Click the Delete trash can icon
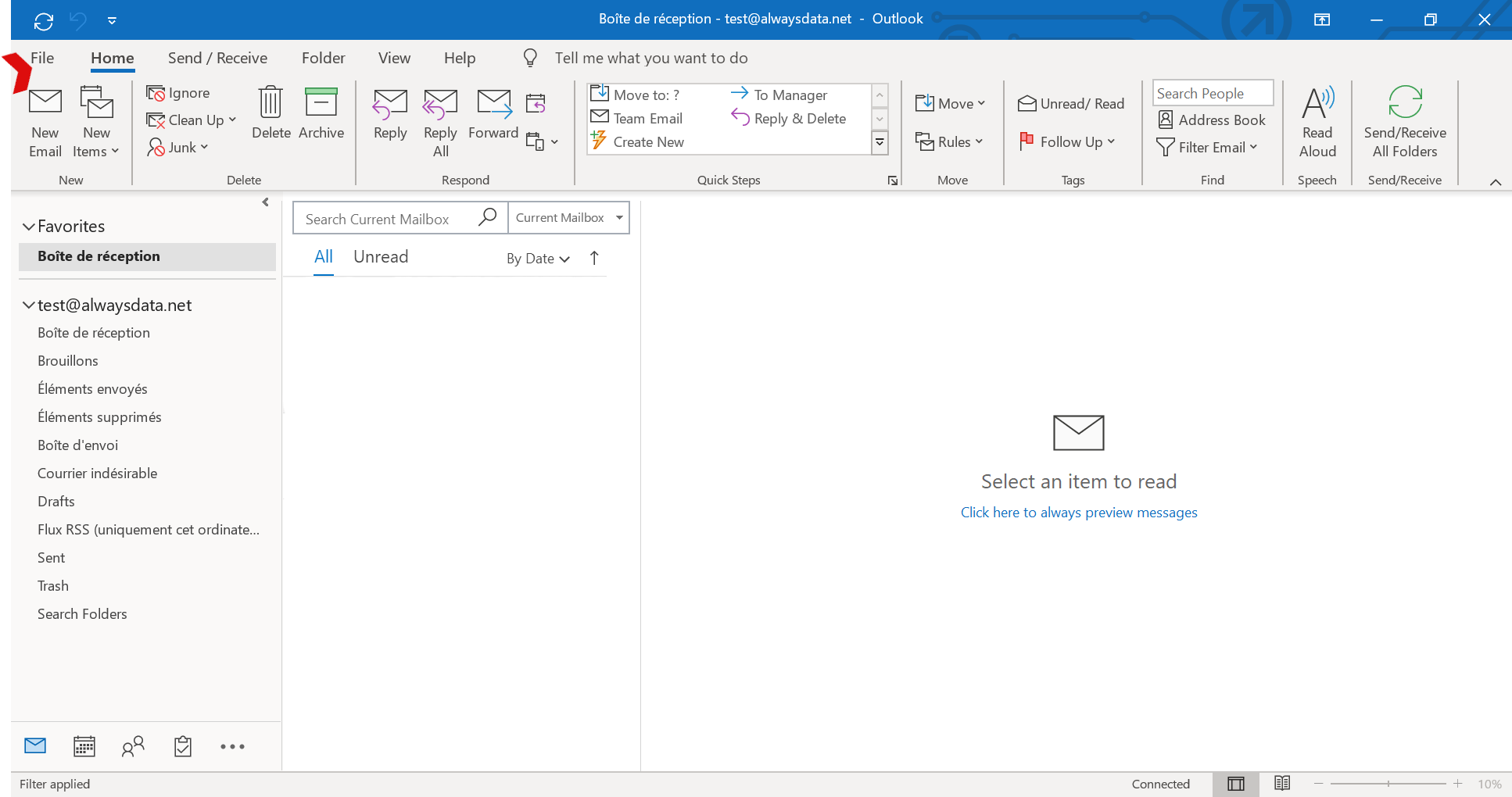The image size is (1512, 797). pos(271,102)
